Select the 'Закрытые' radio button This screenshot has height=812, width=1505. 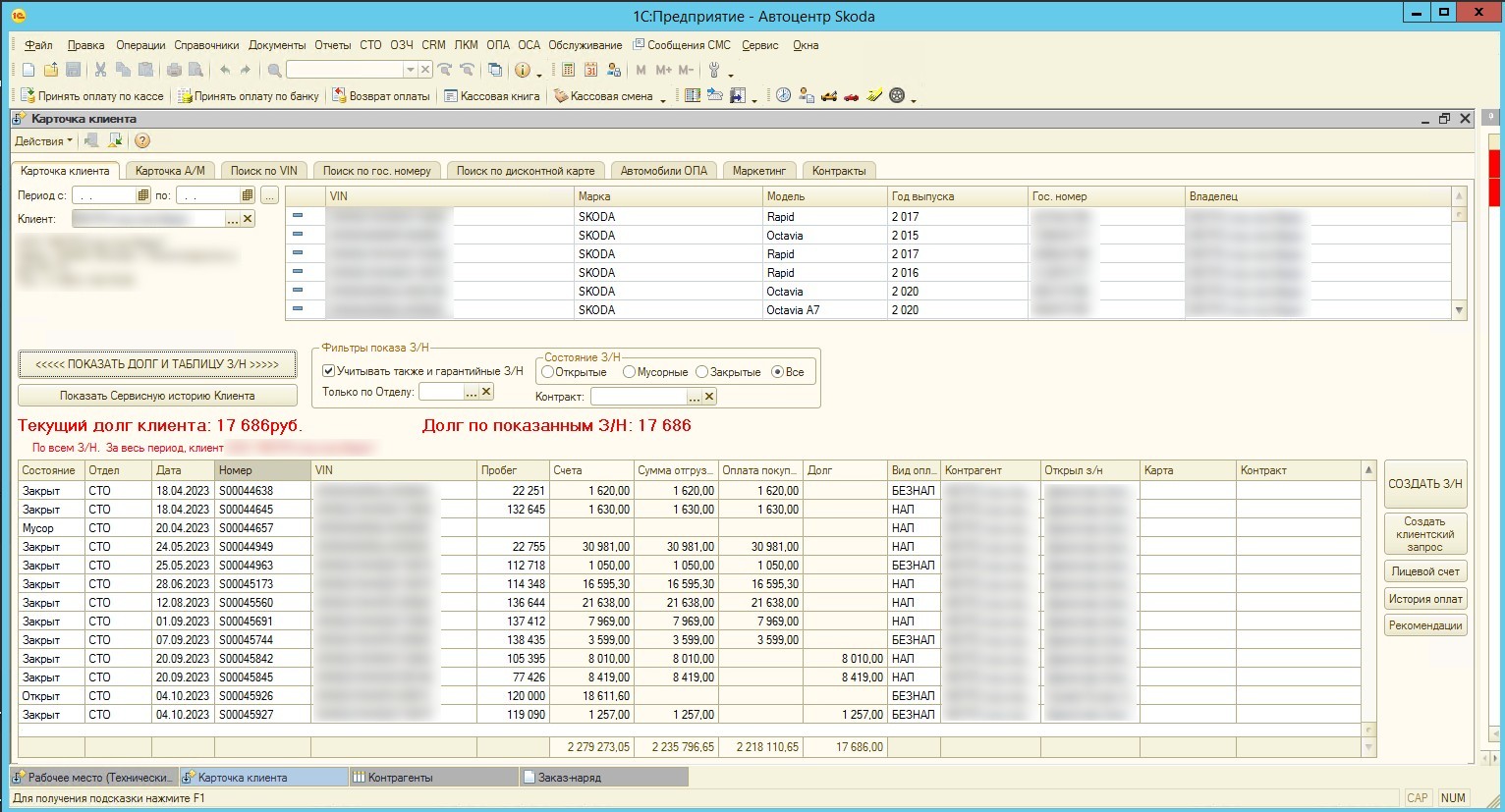701,372
